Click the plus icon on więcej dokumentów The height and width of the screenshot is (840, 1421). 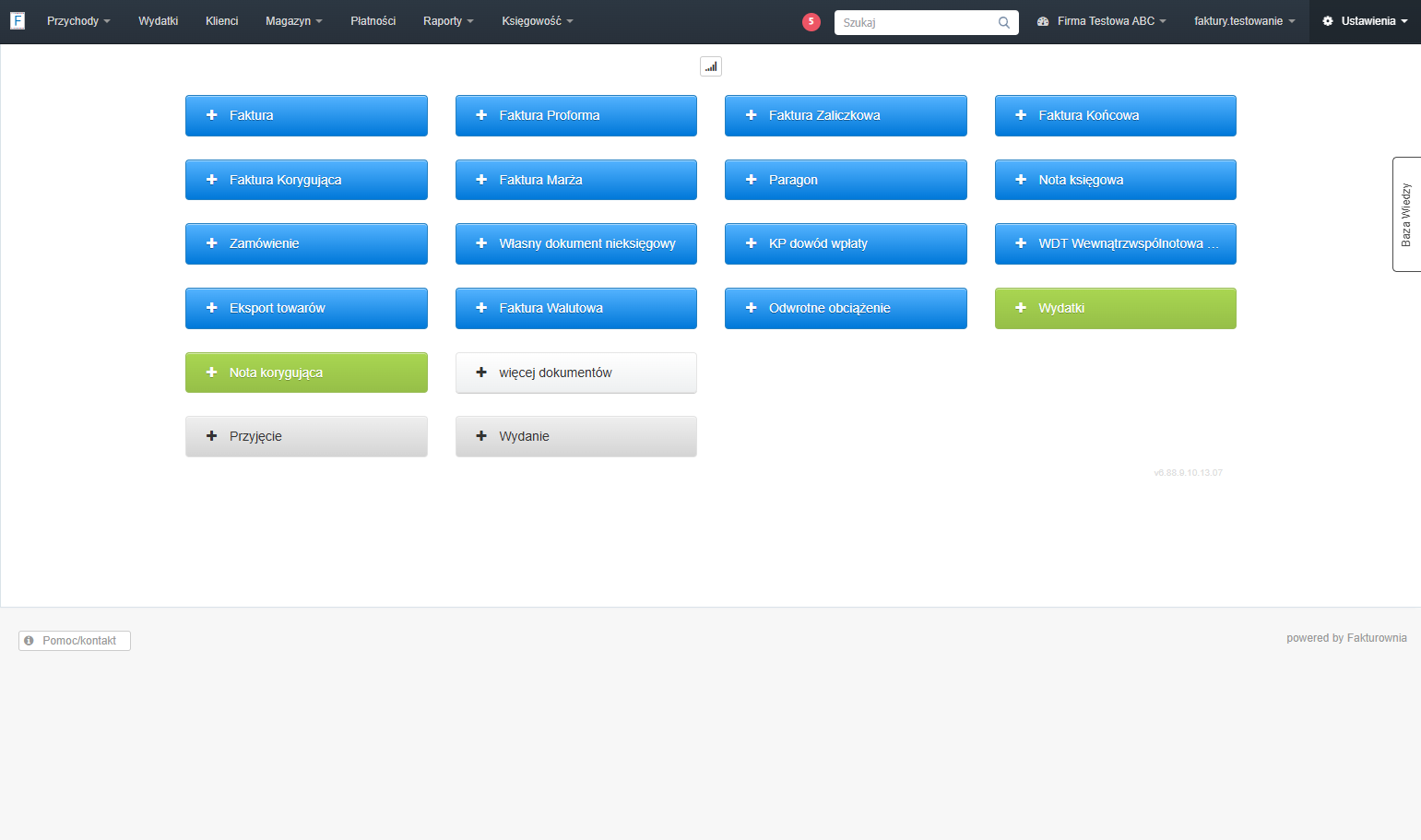[x=481, y=373]
